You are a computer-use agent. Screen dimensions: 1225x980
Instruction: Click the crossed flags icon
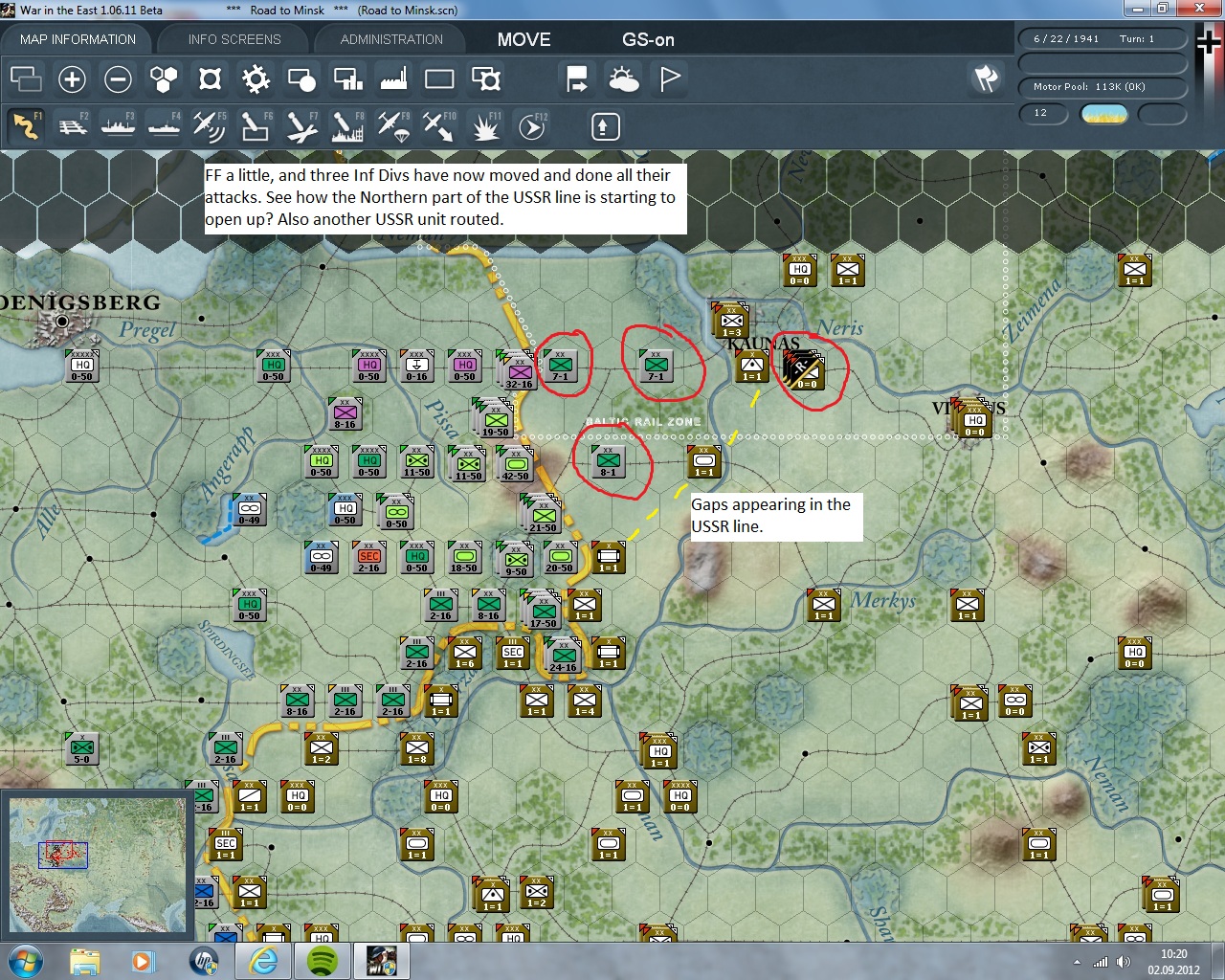tap(986, 78)
